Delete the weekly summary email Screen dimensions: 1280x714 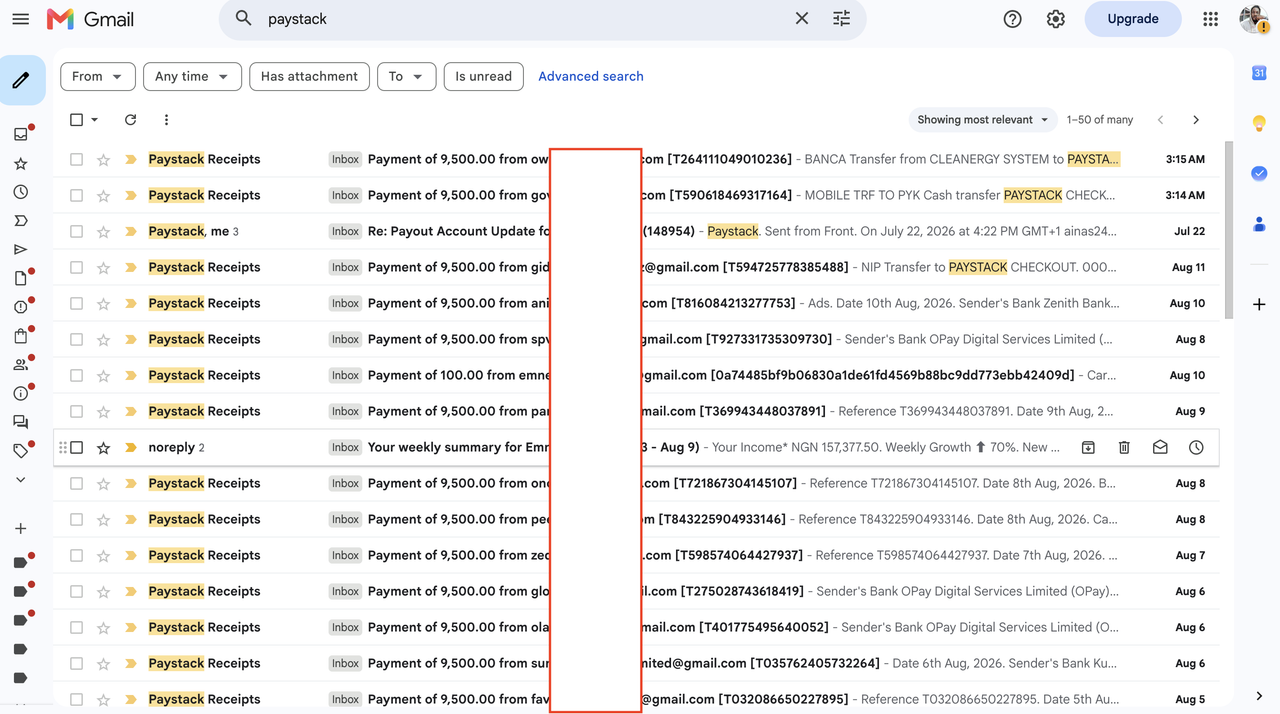click(1124, 448)
